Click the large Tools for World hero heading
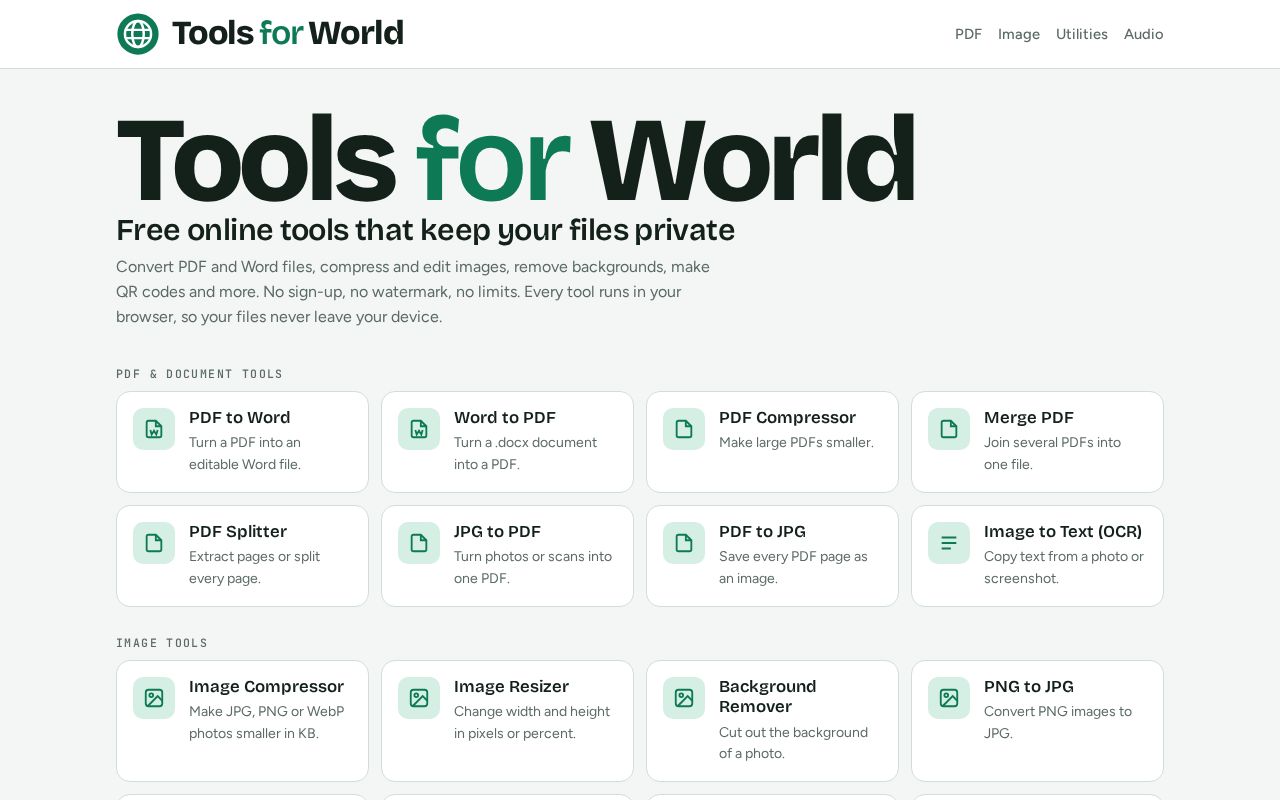The width and height of the screenshot is (1280, 800). (x=516, y=158)
